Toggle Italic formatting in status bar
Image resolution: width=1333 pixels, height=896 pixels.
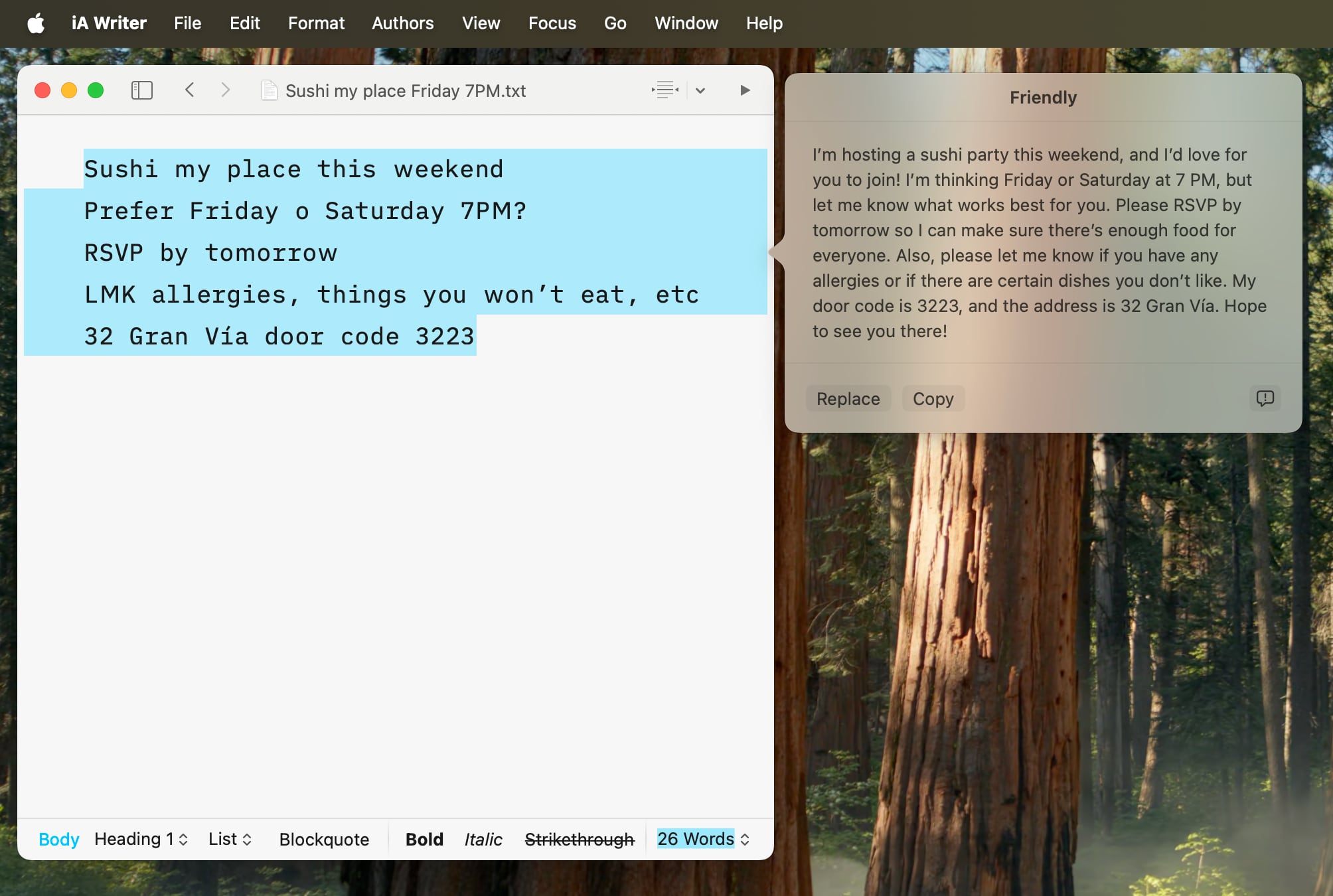[x=483, y=839]
